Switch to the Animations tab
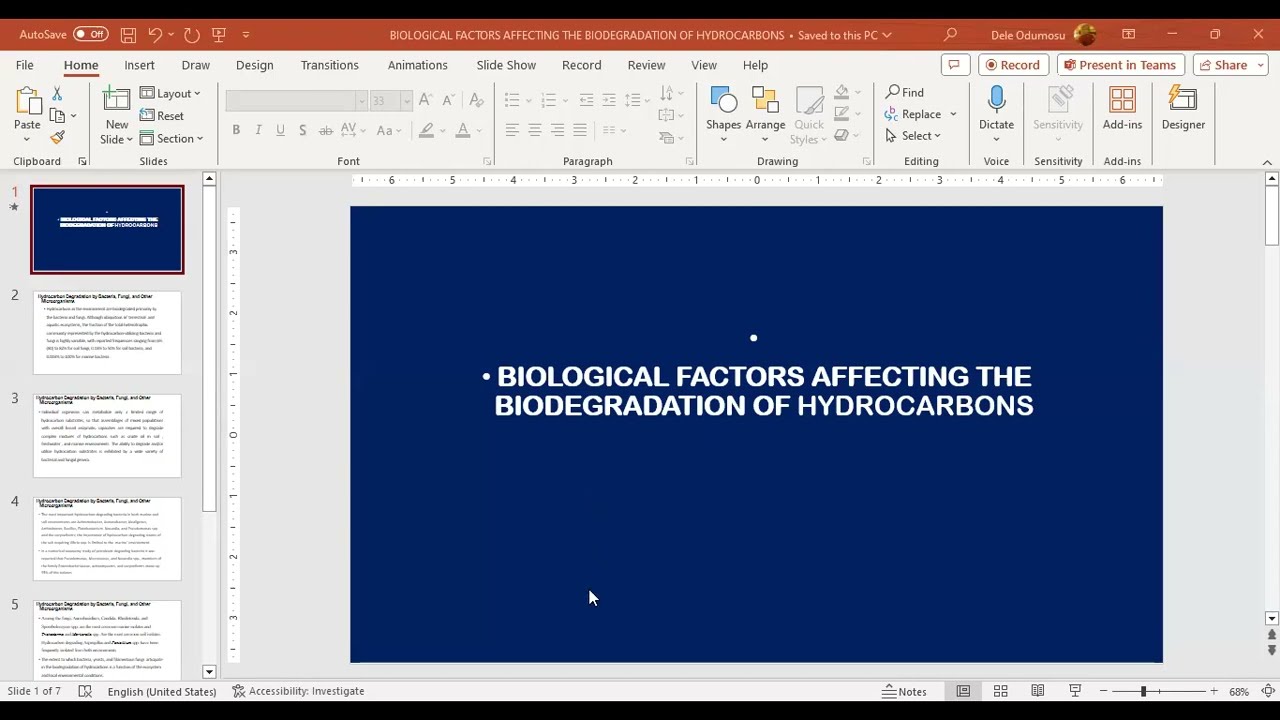 click(417, 65)
